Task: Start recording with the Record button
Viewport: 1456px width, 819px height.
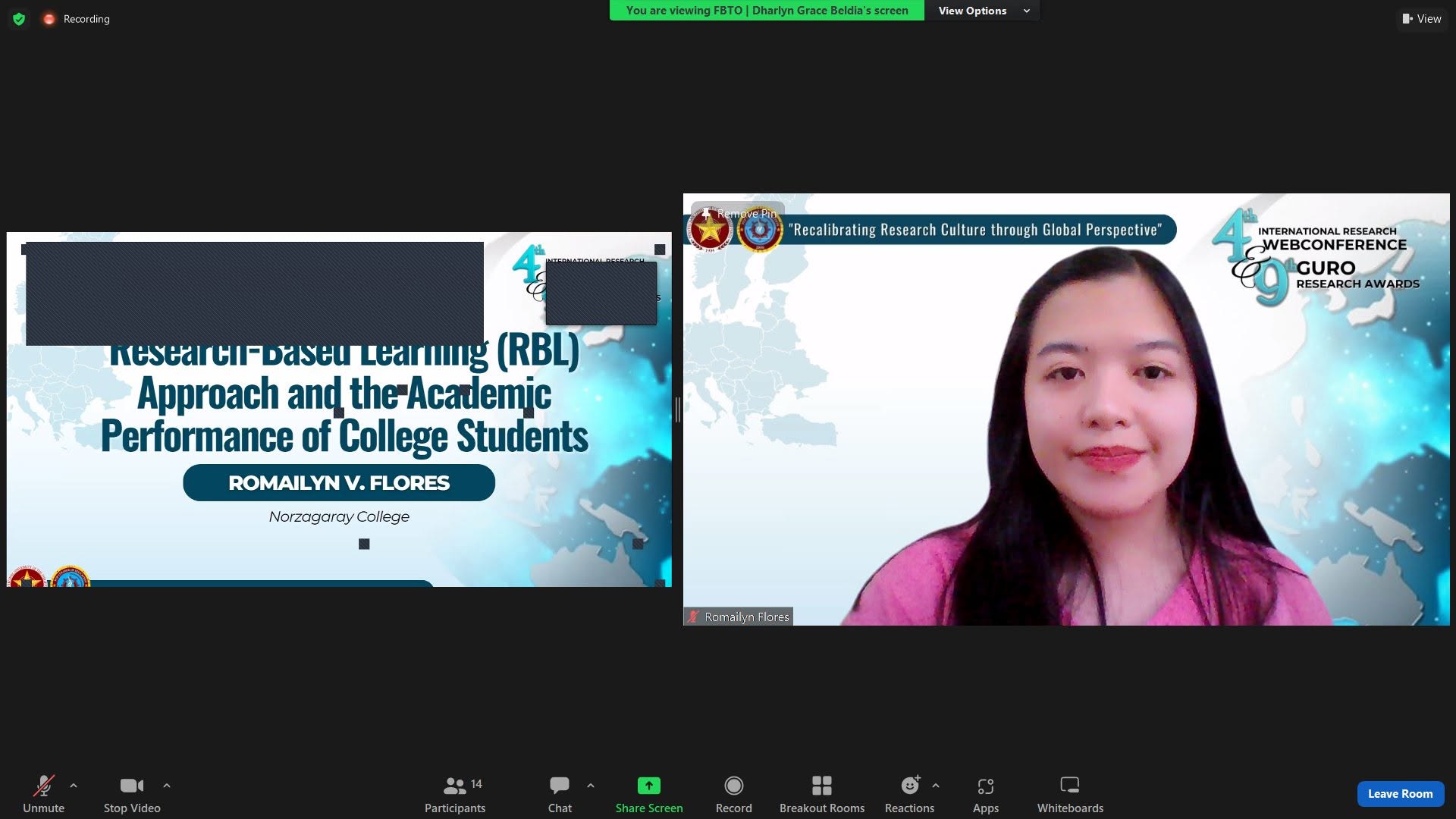Action: point(733,794)
